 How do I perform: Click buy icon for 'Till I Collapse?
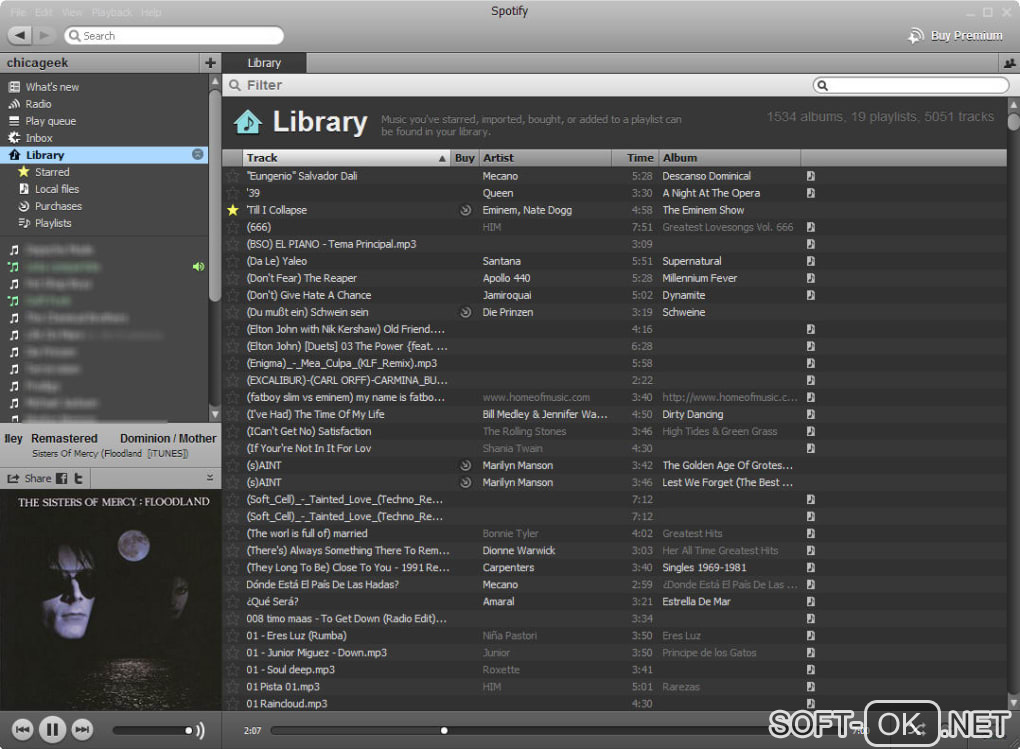465,210
